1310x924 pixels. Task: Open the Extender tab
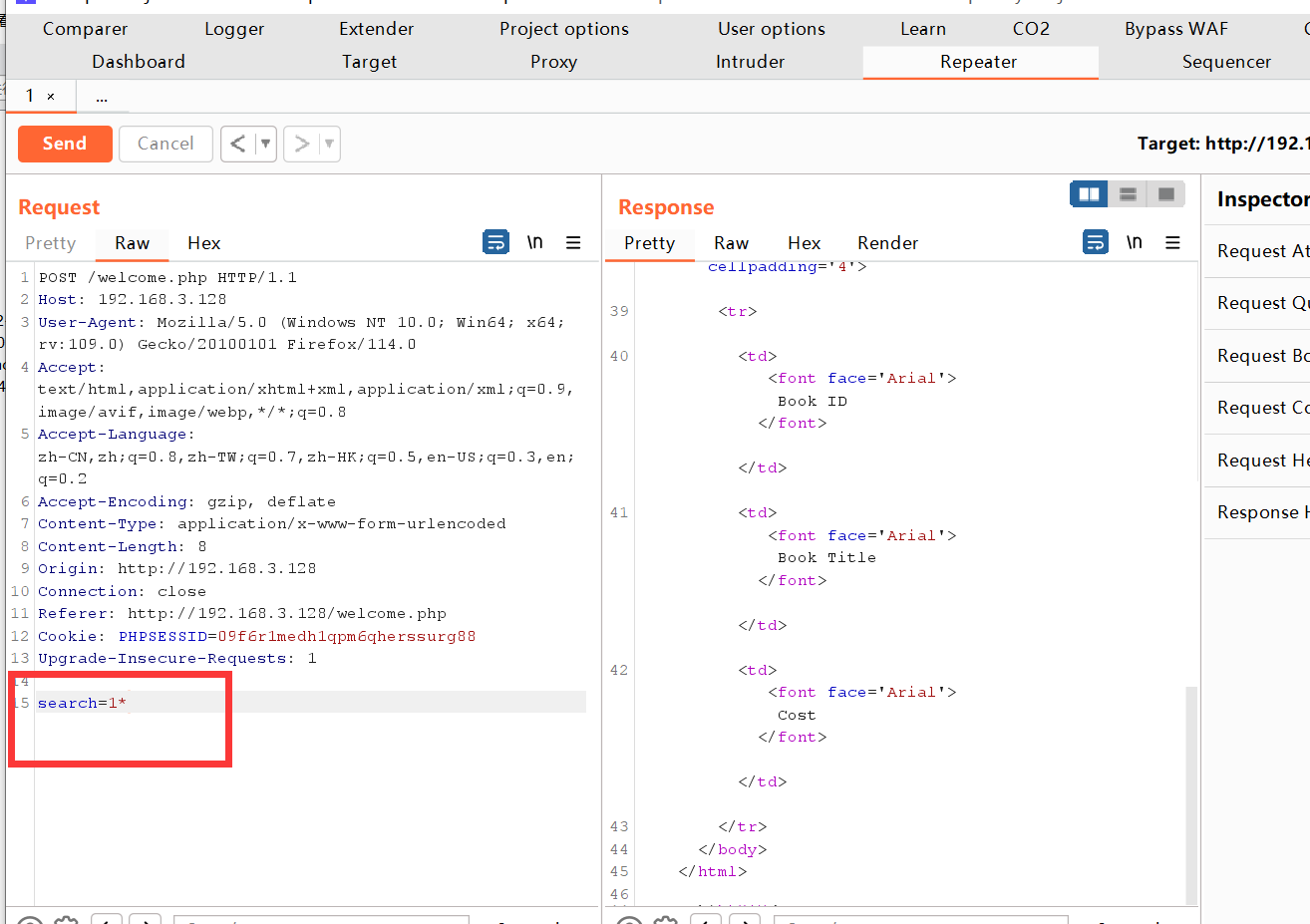376,29
